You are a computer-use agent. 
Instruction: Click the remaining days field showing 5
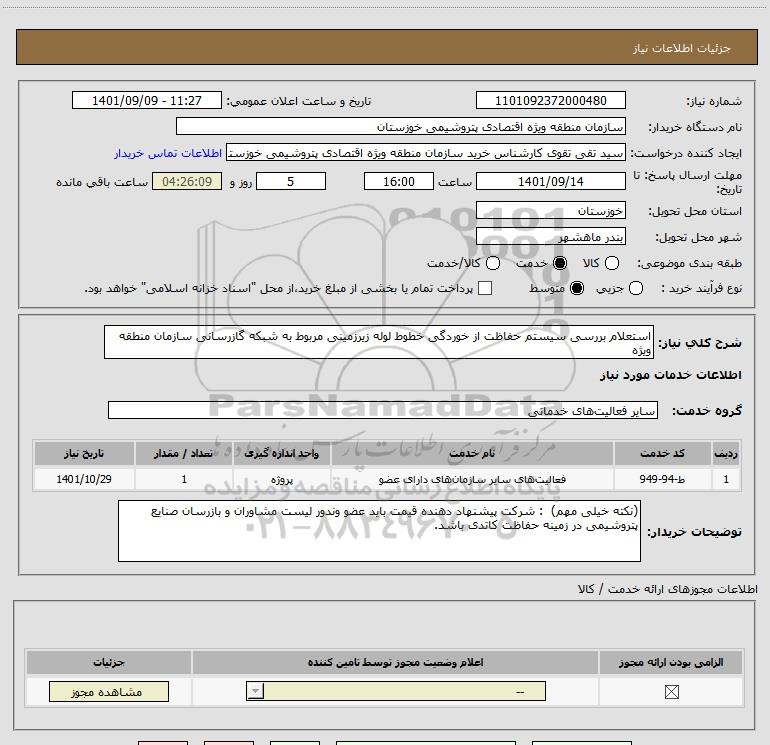pyautogui.click(x=291, y=181)
